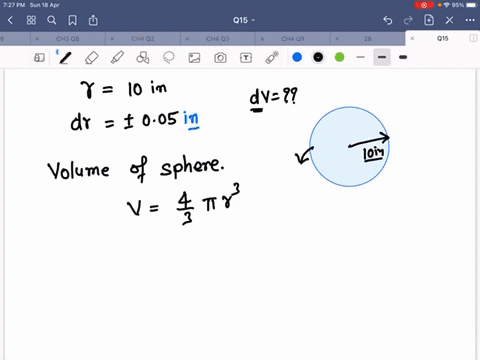Viewport: 480px width, 360px height.
Task: Select the Shapes tool
Action: pos(143,57)
